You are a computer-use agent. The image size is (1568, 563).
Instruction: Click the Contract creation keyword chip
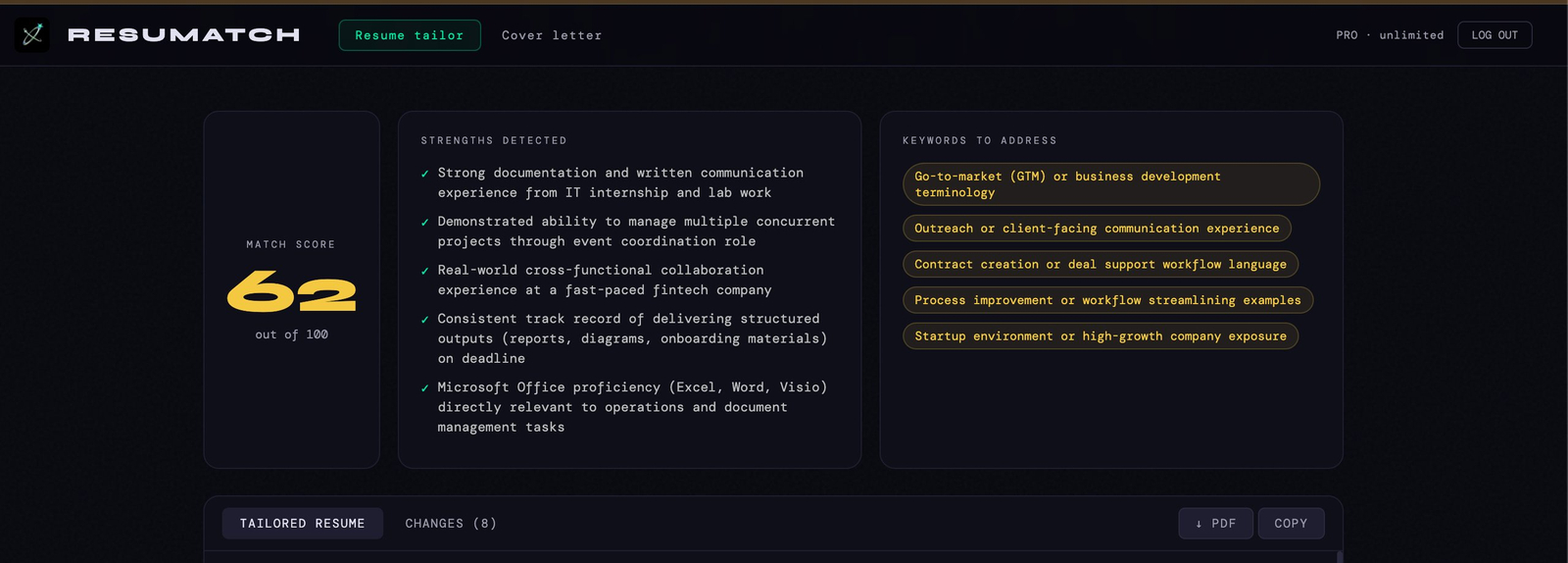pyautogui.click(x=1100, y=265)
